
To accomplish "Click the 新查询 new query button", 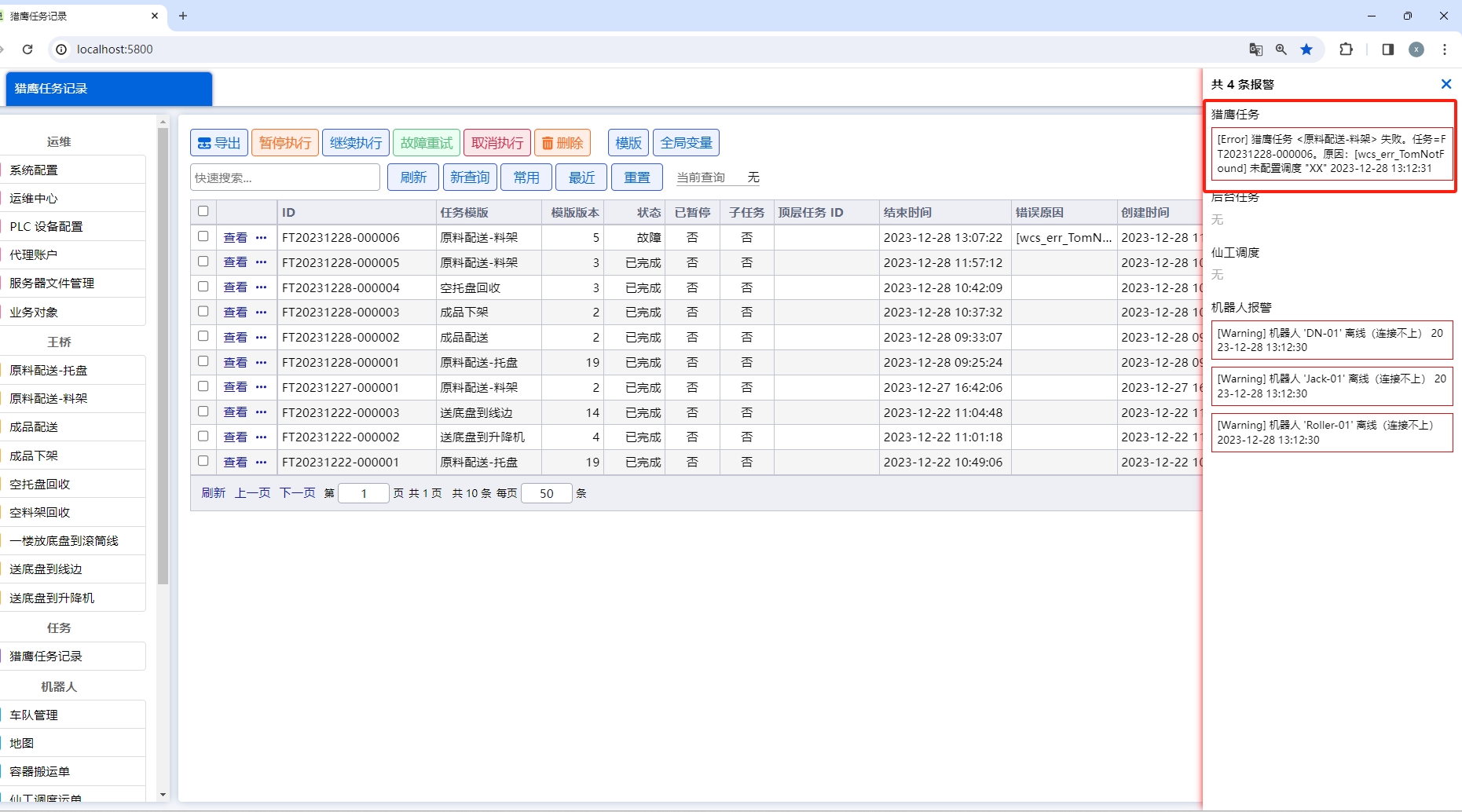I will [470, 177].
